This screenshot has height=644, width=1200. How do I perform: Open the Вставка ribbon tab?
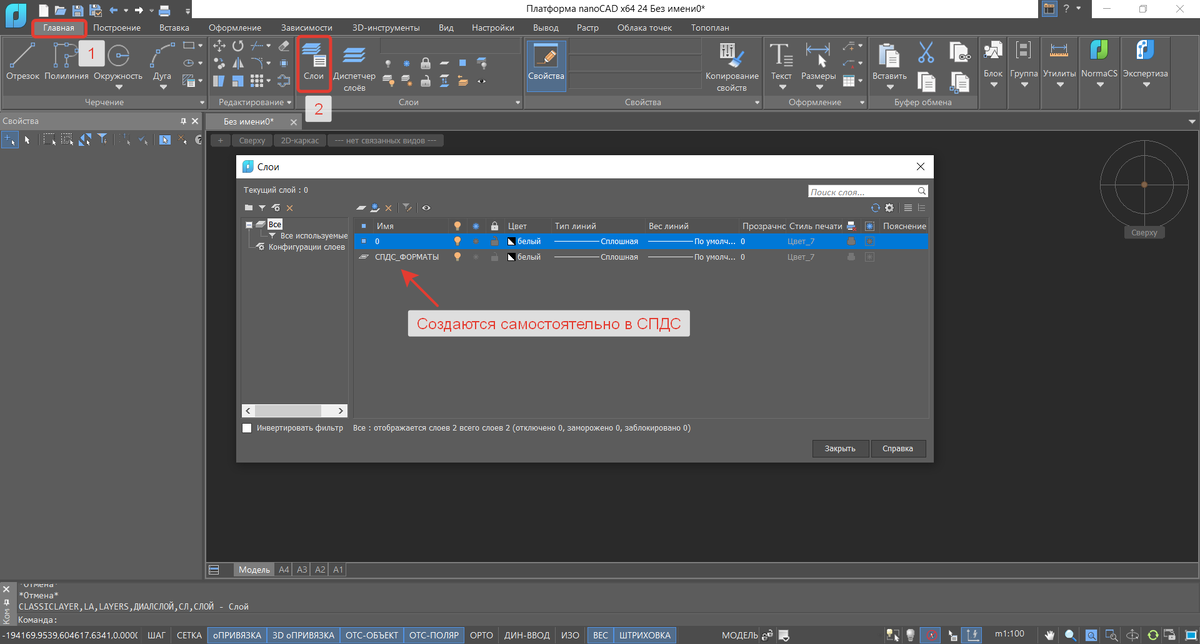[174, 28]
